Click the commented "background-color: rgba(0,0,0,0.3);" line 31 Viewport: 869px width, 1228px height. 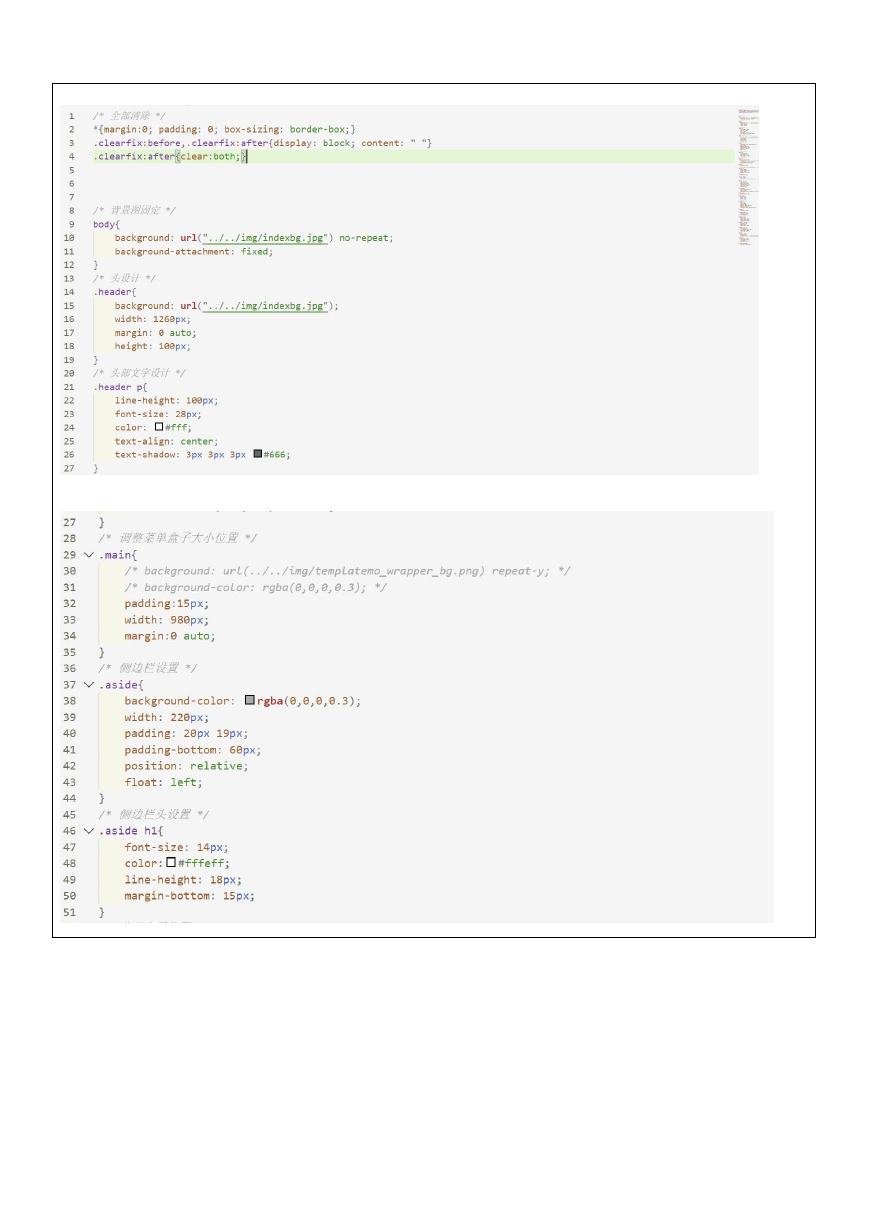(255, 587)
